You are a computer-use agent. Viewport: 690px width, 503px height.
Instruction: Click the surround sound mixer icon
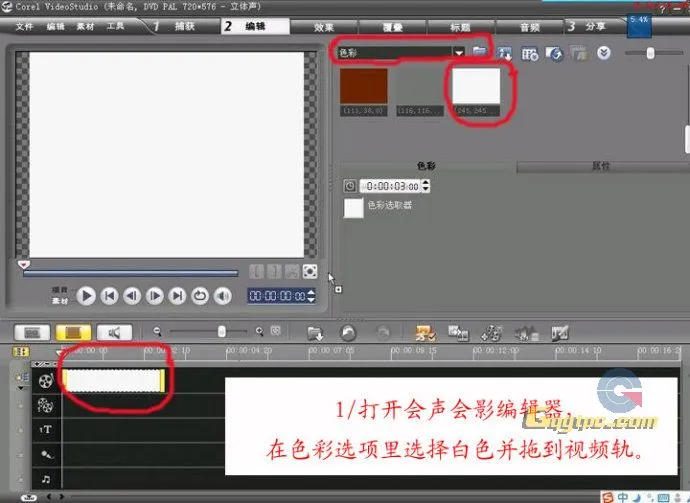coord(526,333)
